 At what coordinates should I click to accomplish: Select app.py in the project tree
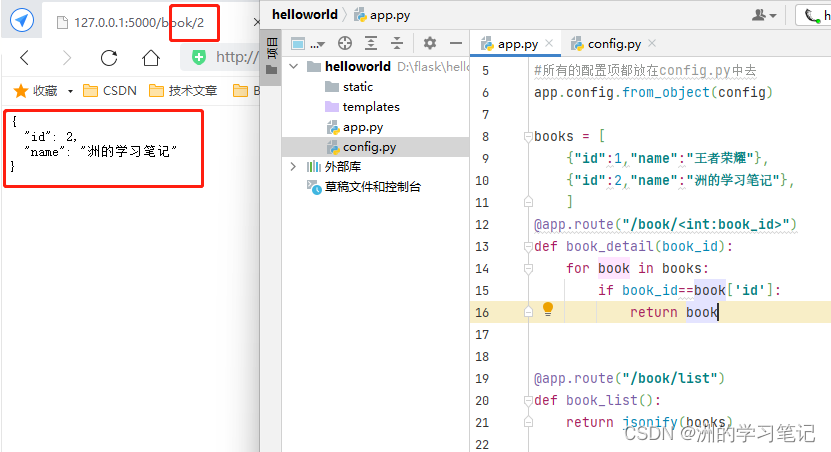(363, 127)
